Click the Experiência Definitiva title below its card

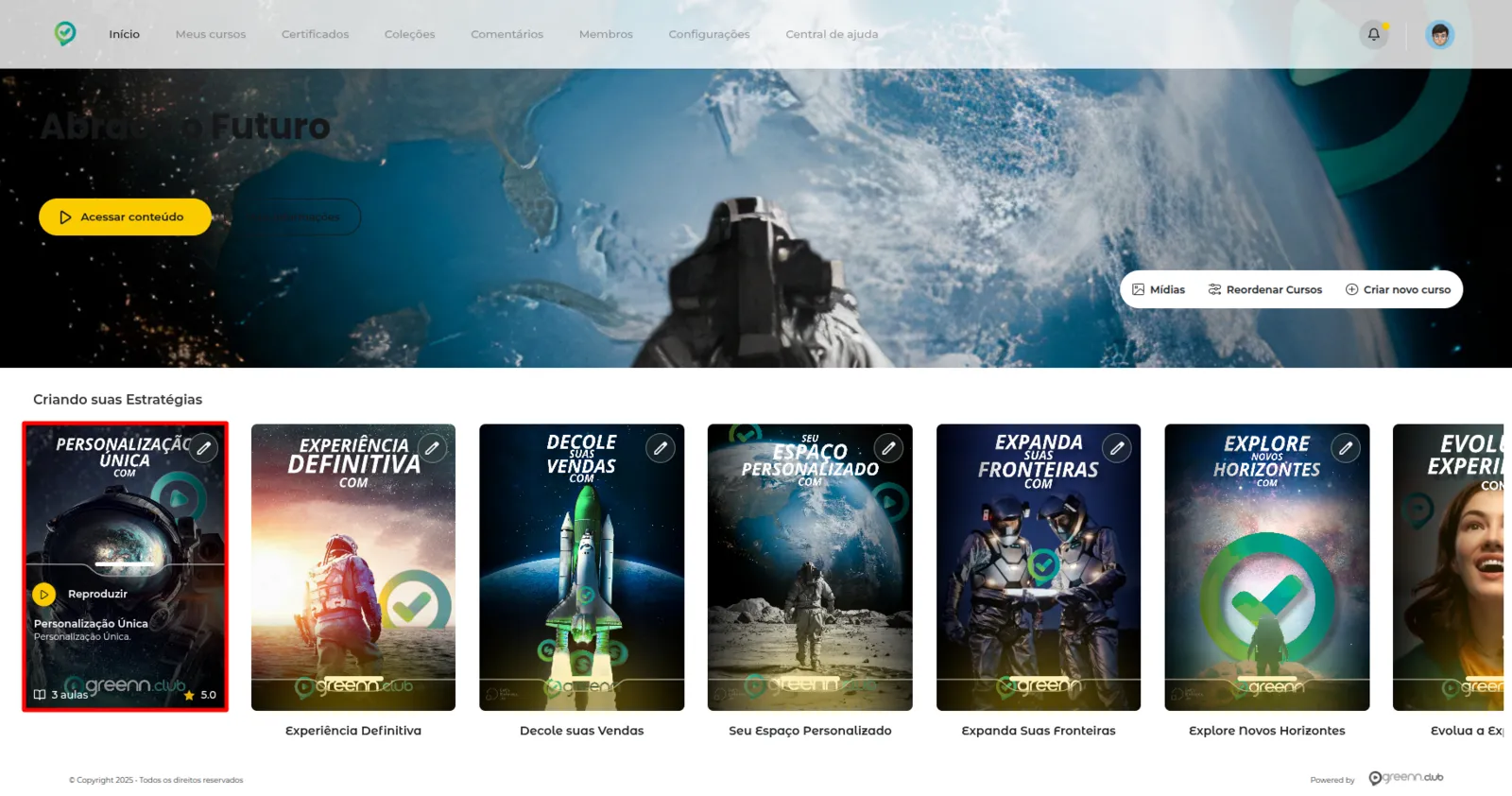pyautogui.click(x=353, y=731)
